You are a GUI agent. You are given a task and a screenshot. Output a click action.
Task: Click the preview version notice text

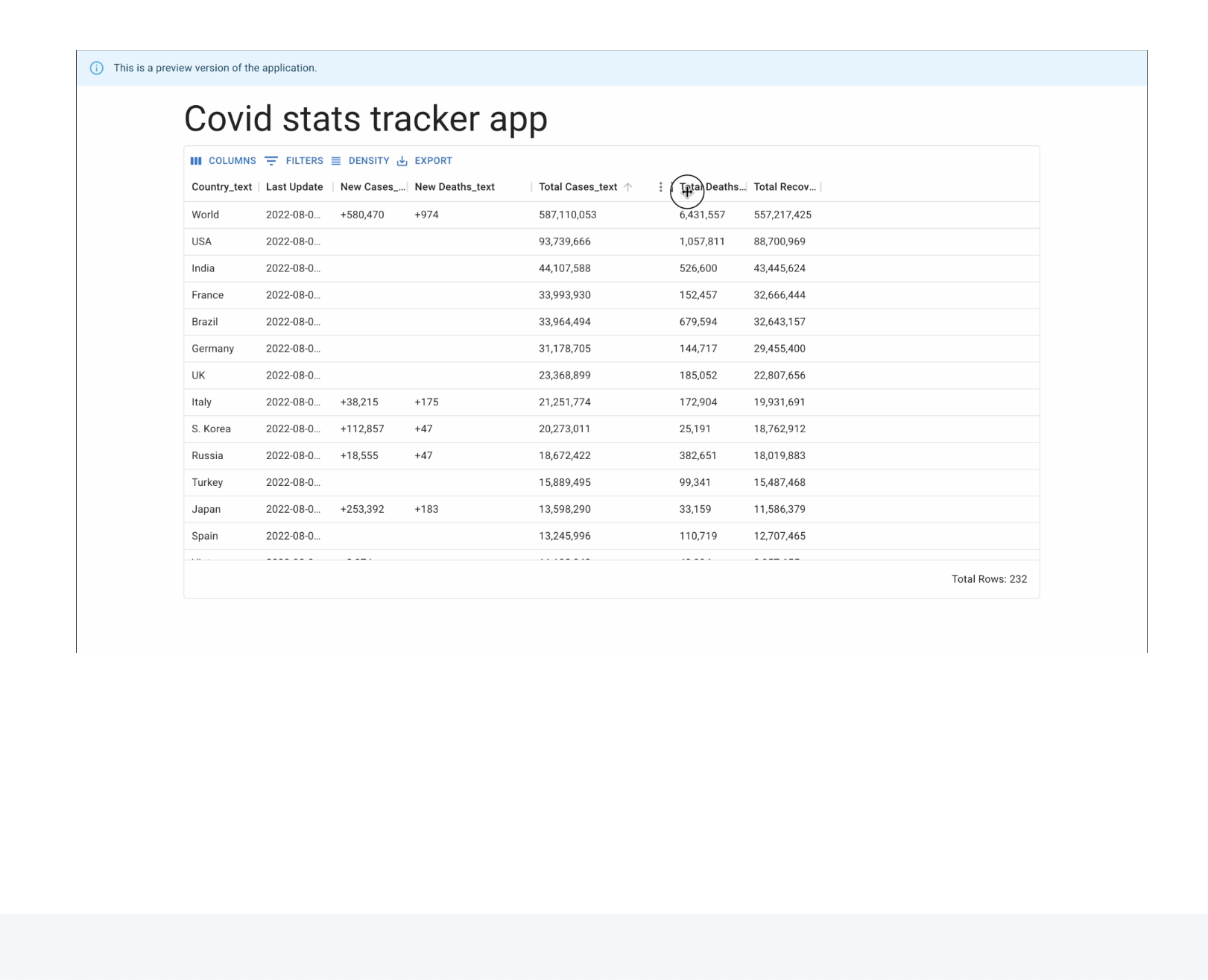point(215,68)
